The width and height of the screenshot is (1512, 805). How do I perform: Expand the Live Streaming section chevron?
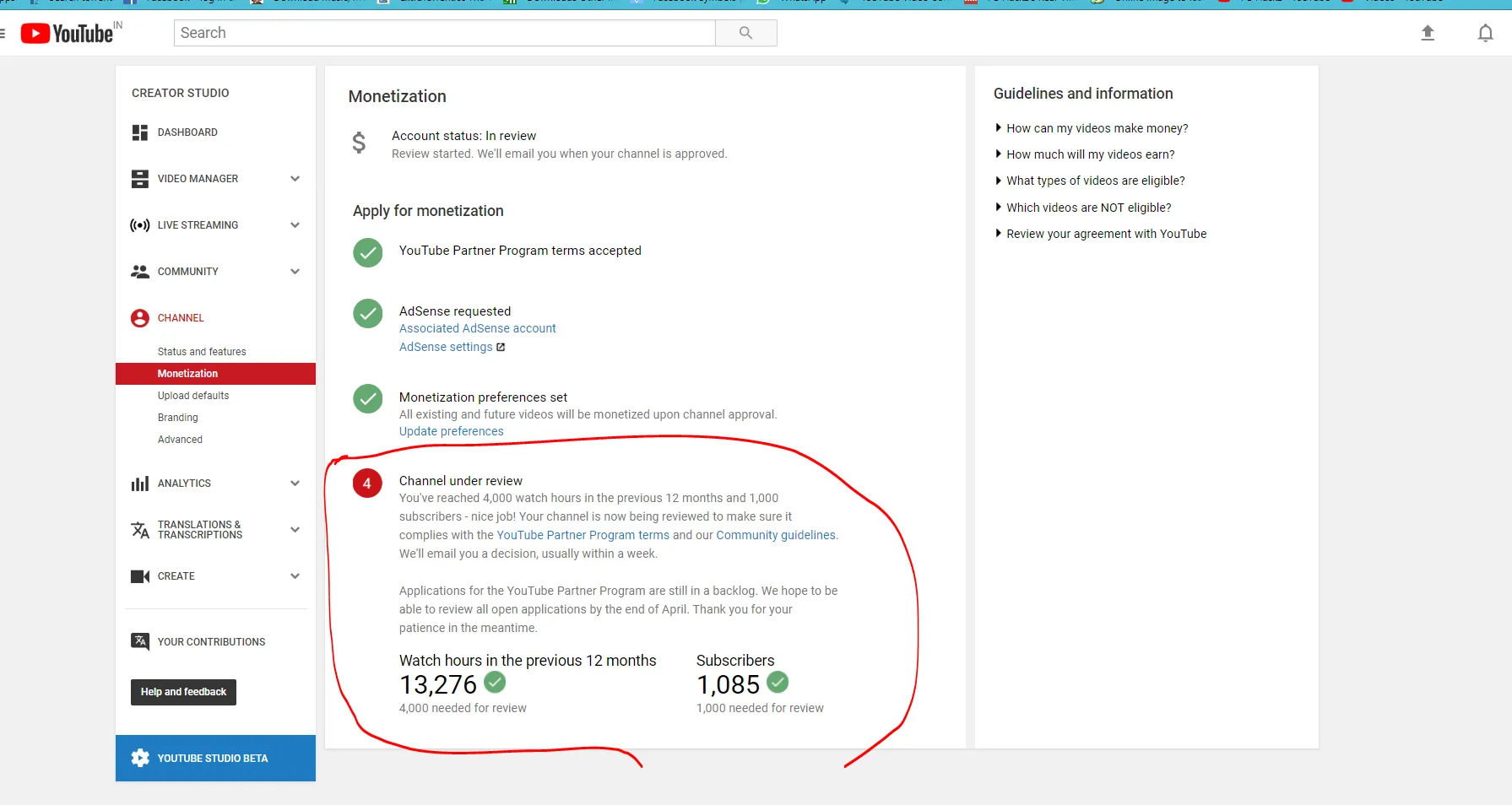295,225
